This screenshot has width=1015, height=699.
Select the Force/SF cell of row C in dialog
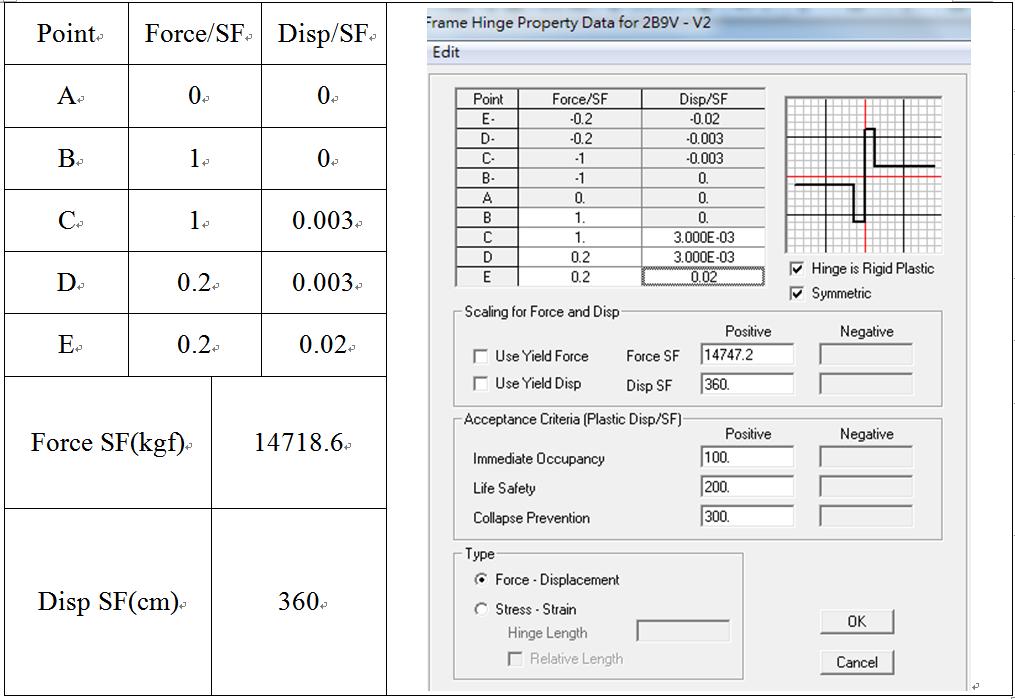click(x=580, y=238)
